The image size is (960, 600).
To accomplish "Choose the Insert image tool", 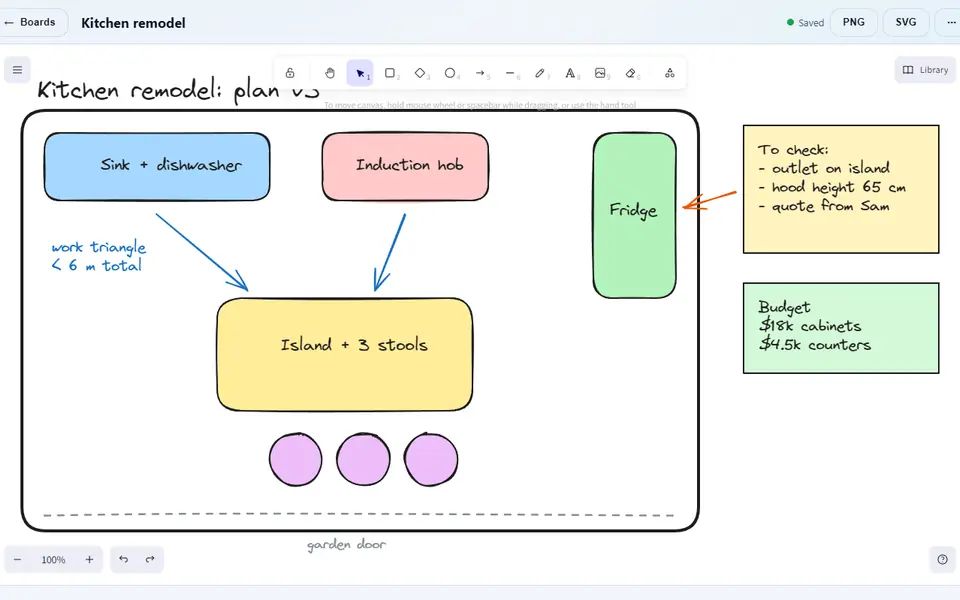I will pyautogui.click(x=601, y=73).
